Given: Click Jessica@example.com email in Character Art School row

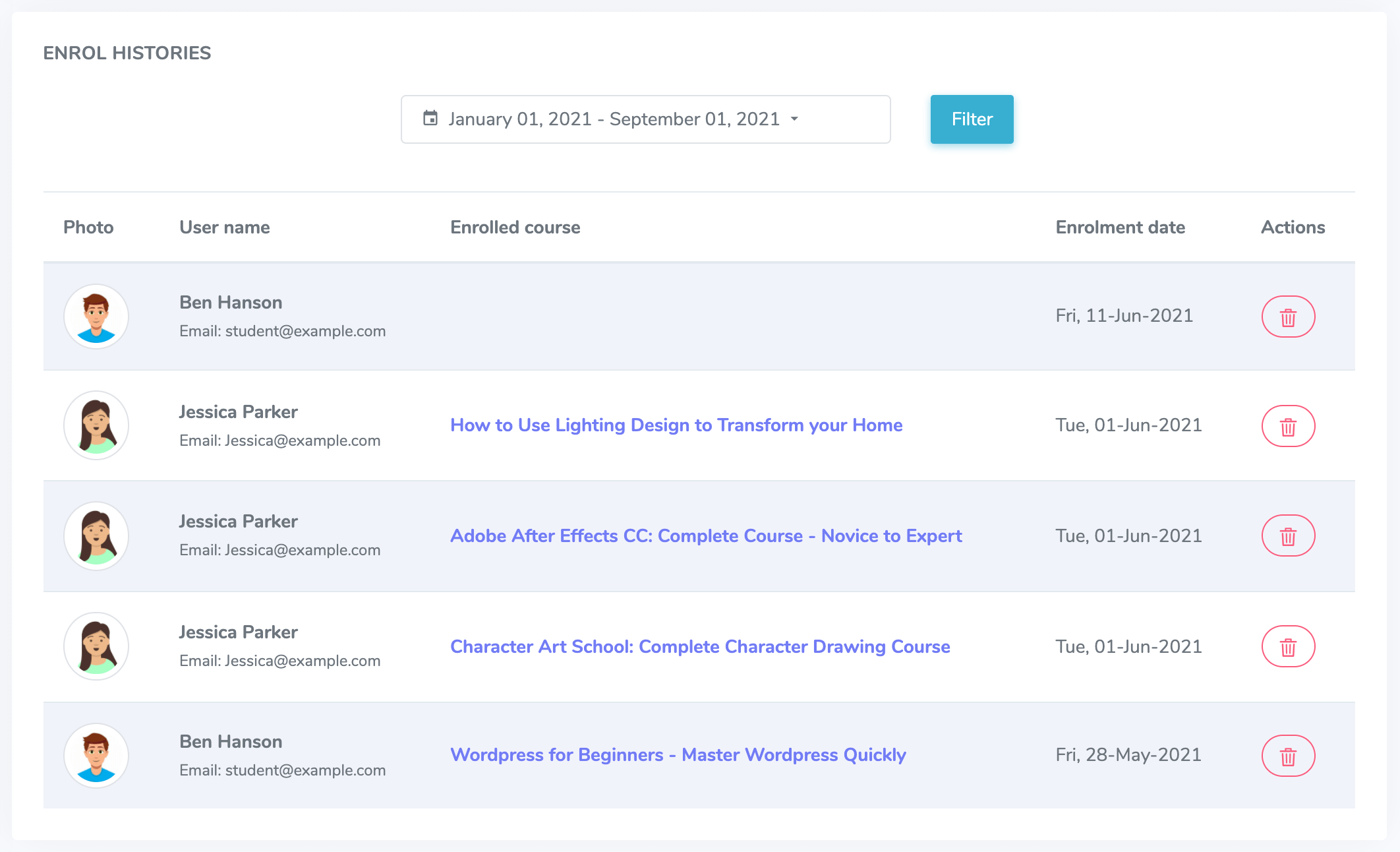Looking at the screenshot, I should 303,661.
